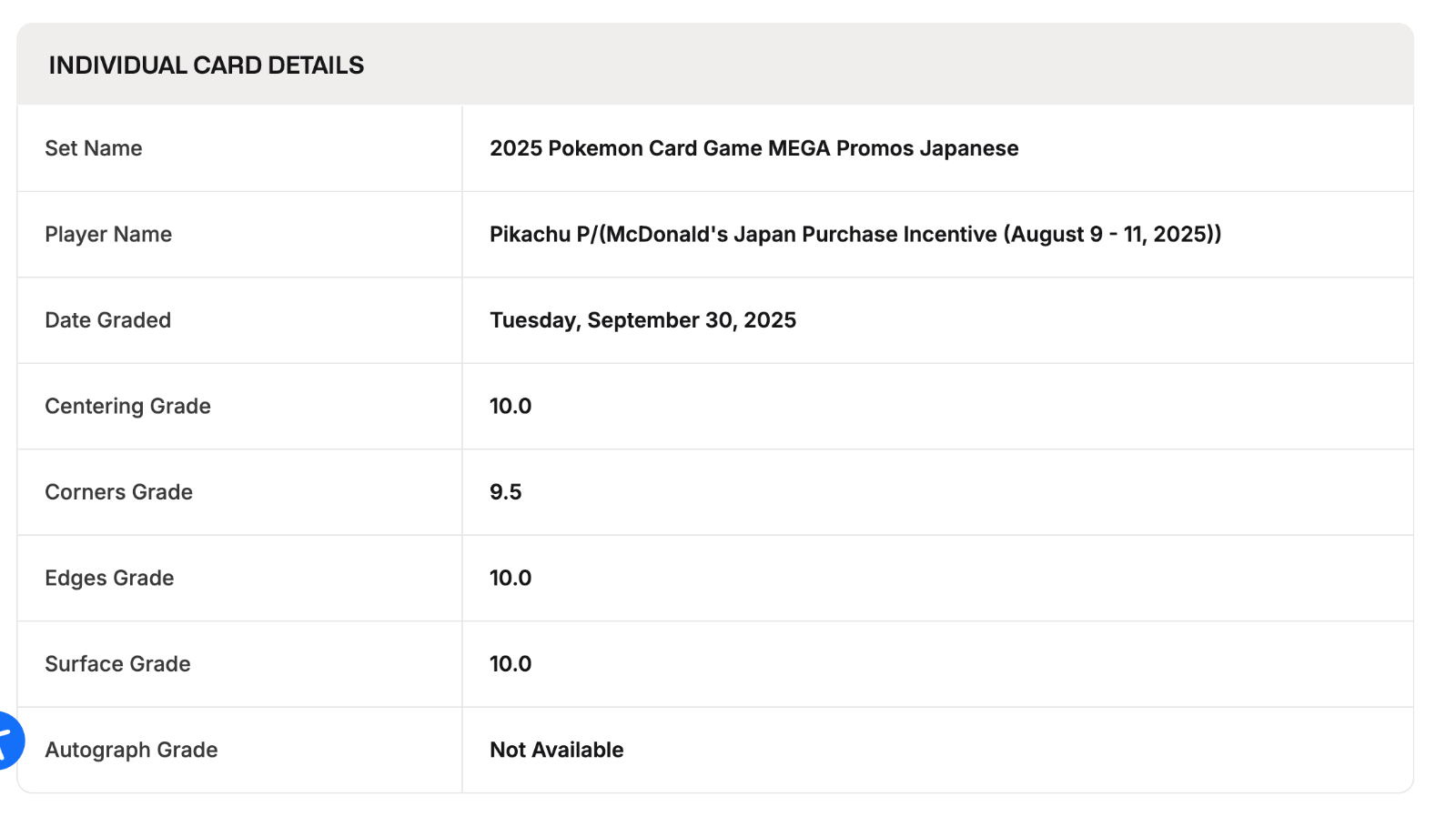Click the Not Available autograph value
The height and width of the screenshot is (827, 1456).
pyautogui.click(x=557, y=751)
